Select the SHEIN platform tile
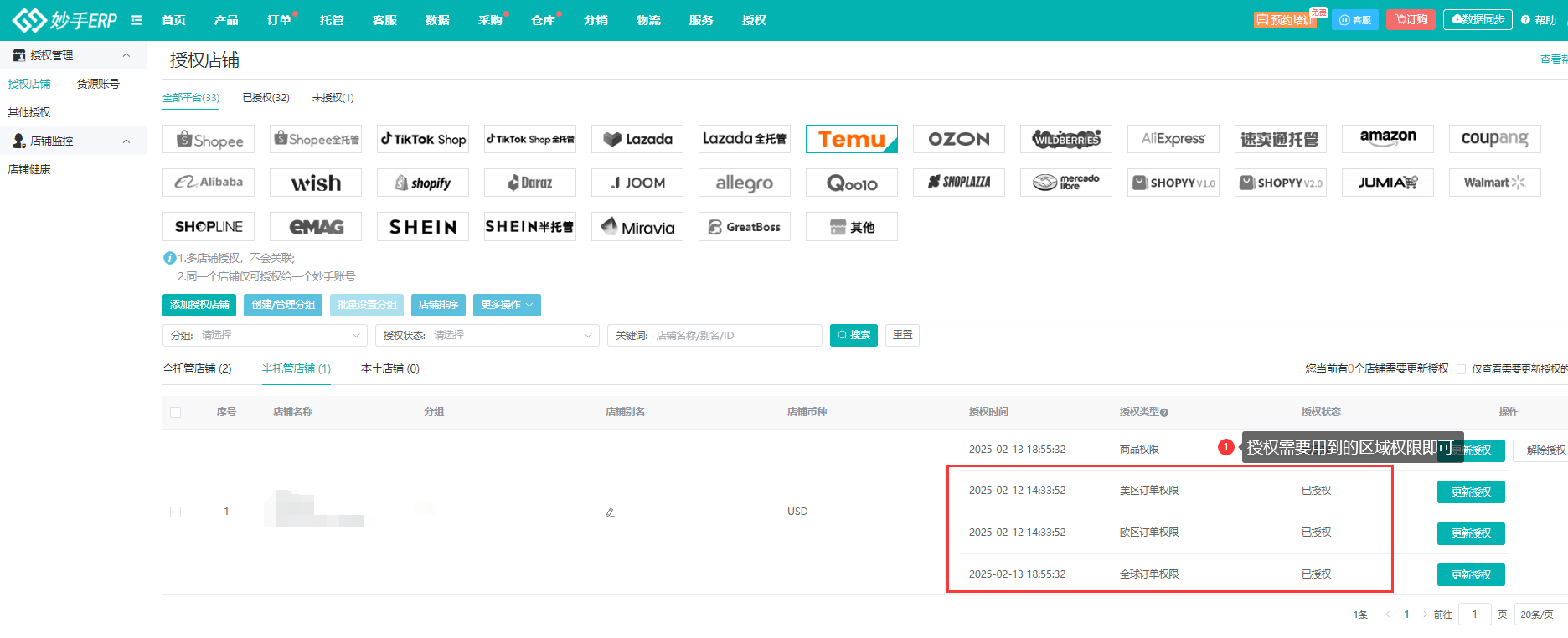Image resolution: width=1568 pixels, height=638 pixels. pos(423,227)
